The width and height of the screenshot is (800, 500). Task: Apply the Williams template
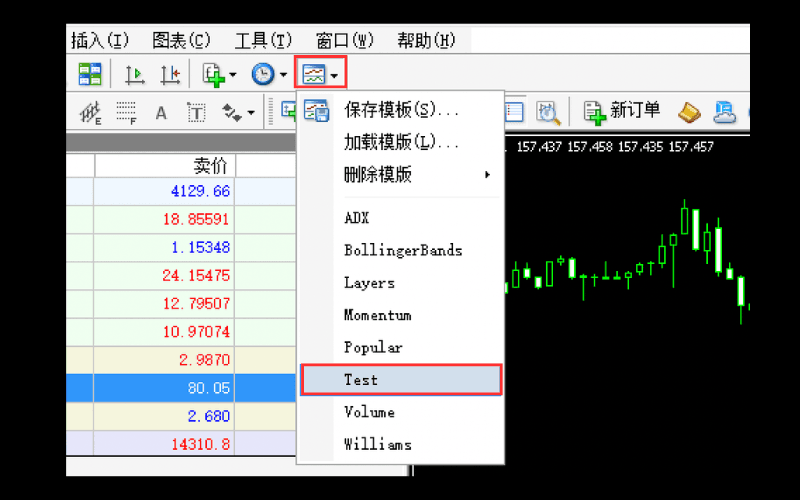click(401, 444)
